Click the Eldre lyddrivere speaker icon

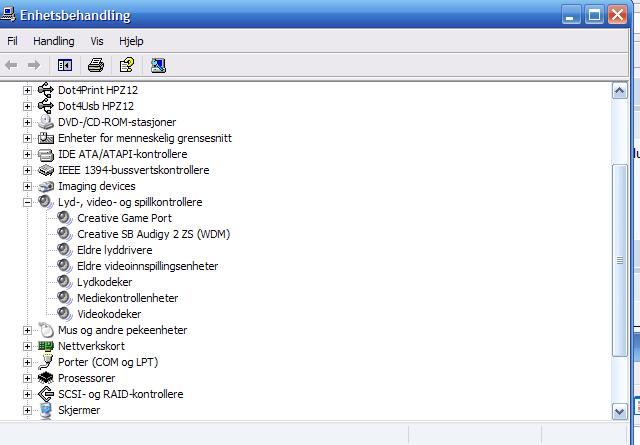64,250
